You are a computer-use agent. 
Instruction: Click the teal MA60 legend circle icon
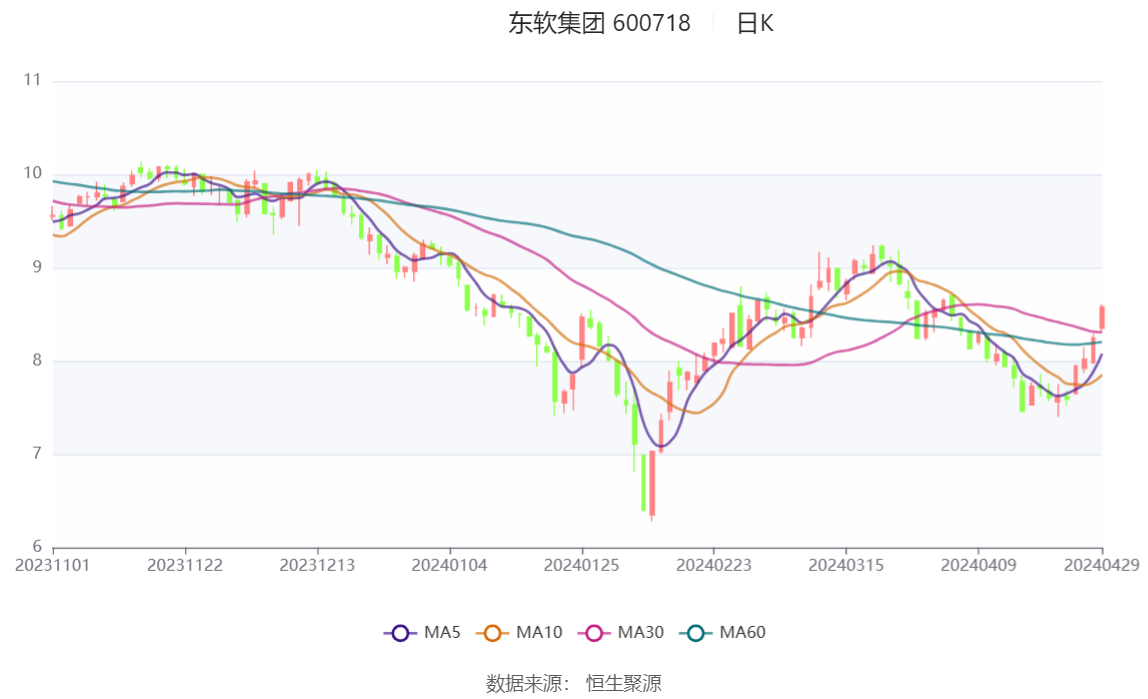click(x=696, y=633)
